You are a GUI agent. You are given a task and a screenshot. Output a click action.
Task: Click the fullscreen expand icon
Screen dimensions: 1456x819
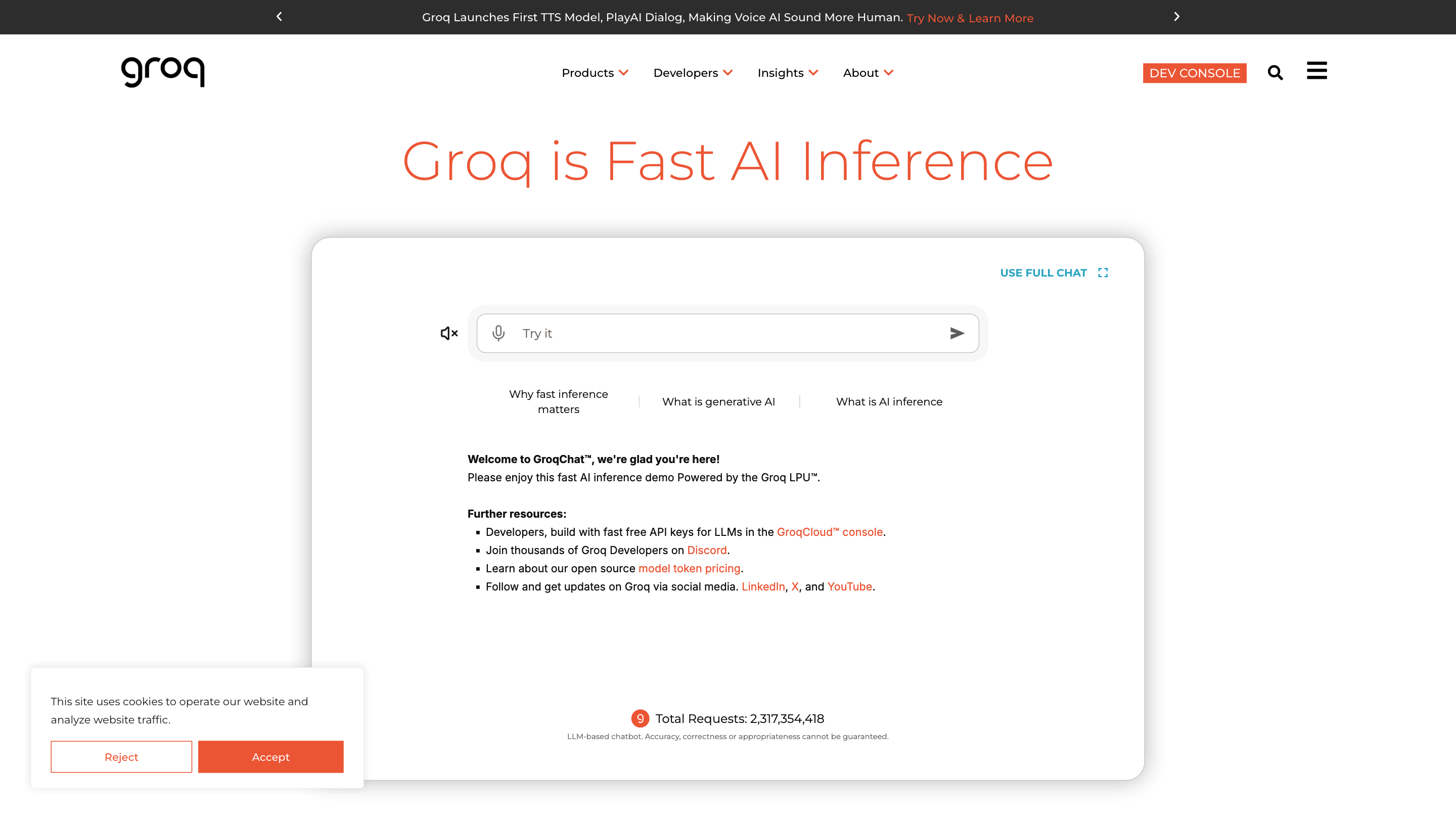(1103, 272)
